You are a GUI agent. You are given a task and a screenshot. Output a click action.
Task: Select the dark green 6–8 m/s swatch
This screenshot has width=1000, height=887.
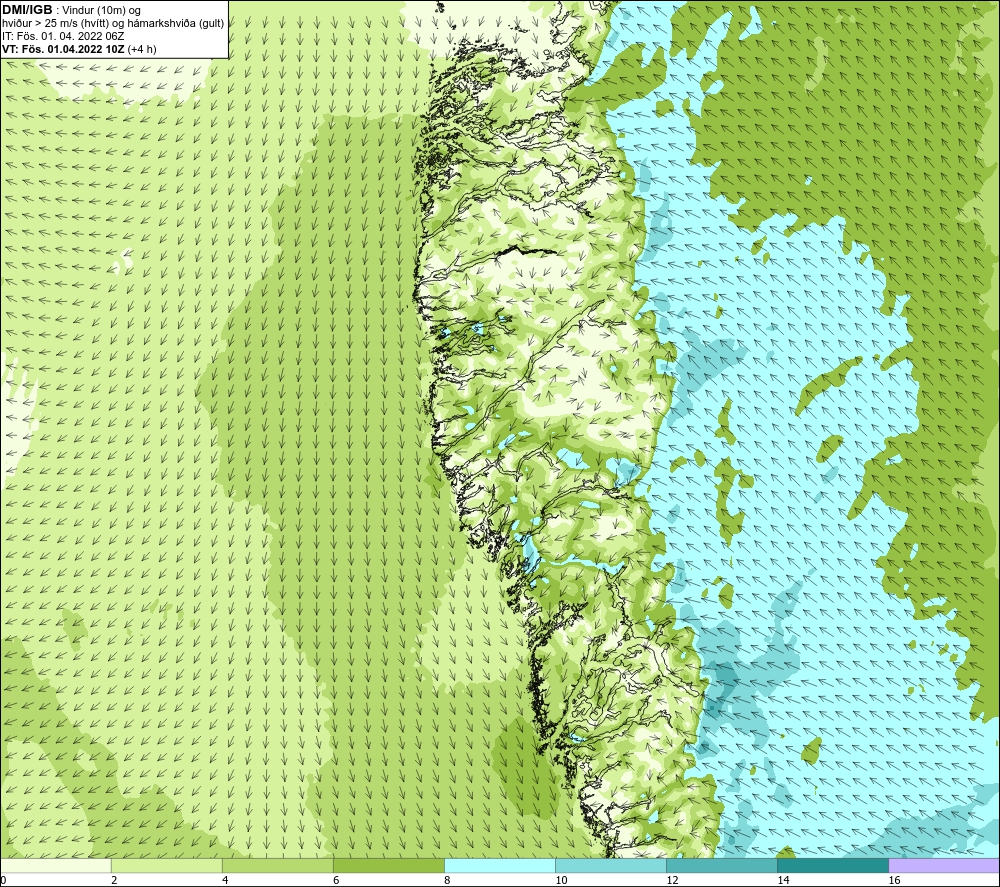tap(389, 865)
